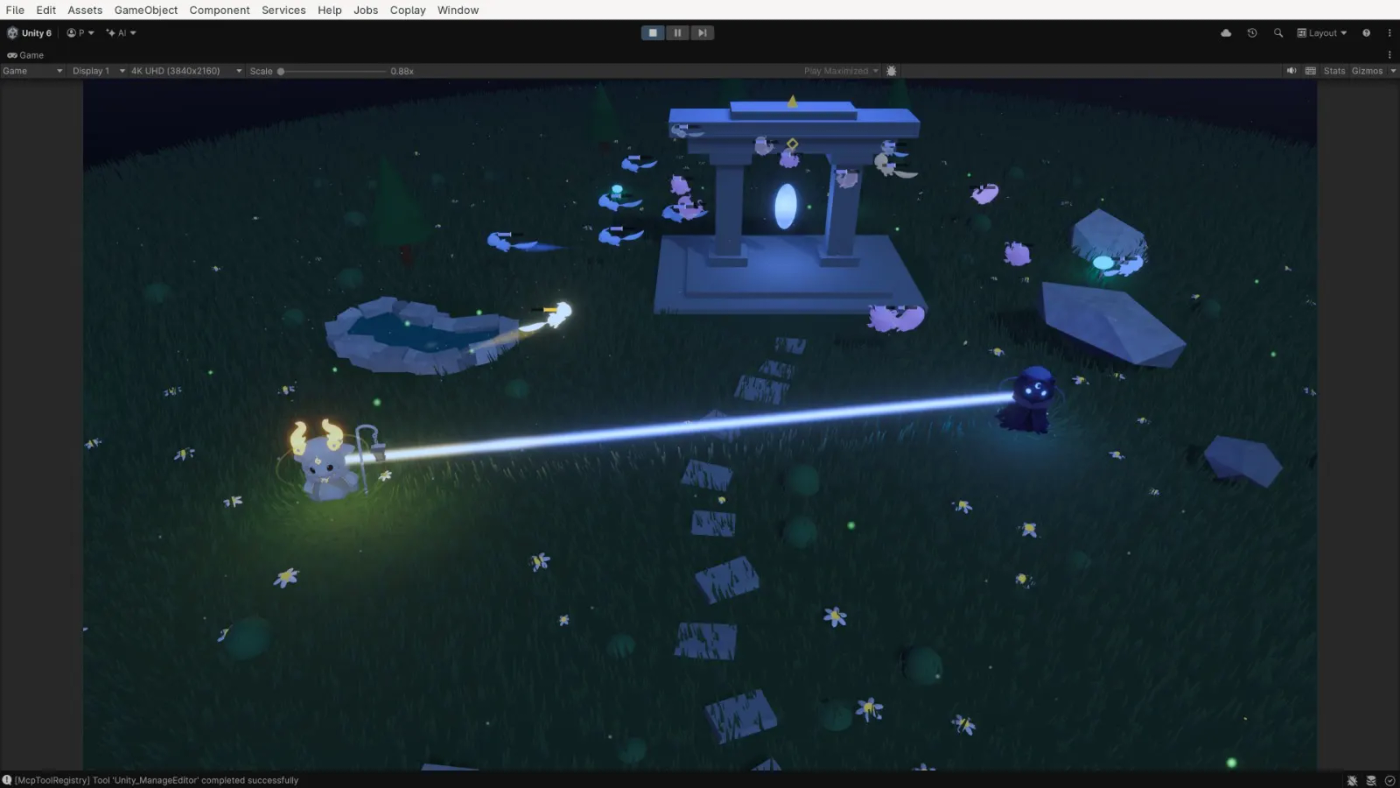Open the Layout dropdown
Screen dimensions: 1400x788
click(x=1322, y=33)
